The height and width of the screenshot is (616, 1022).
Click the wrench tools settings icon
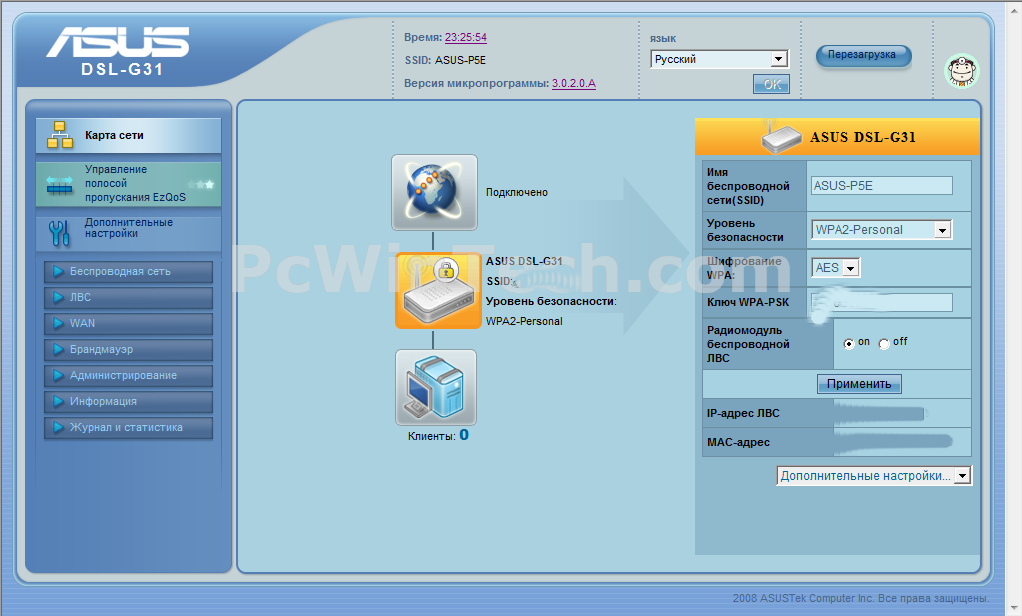59,233
